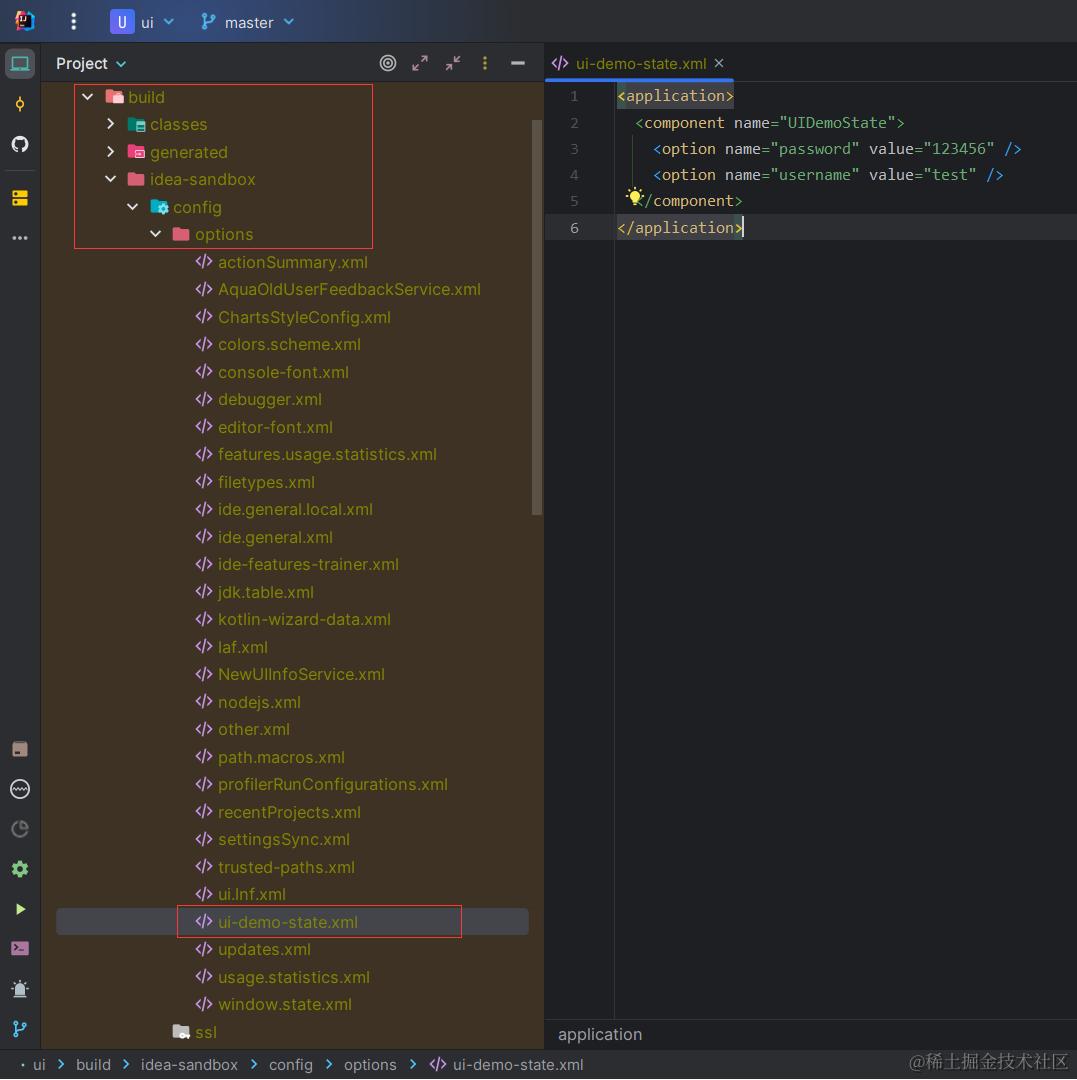
Task: Expand the generated folder
Action: [x=110, y=152]
